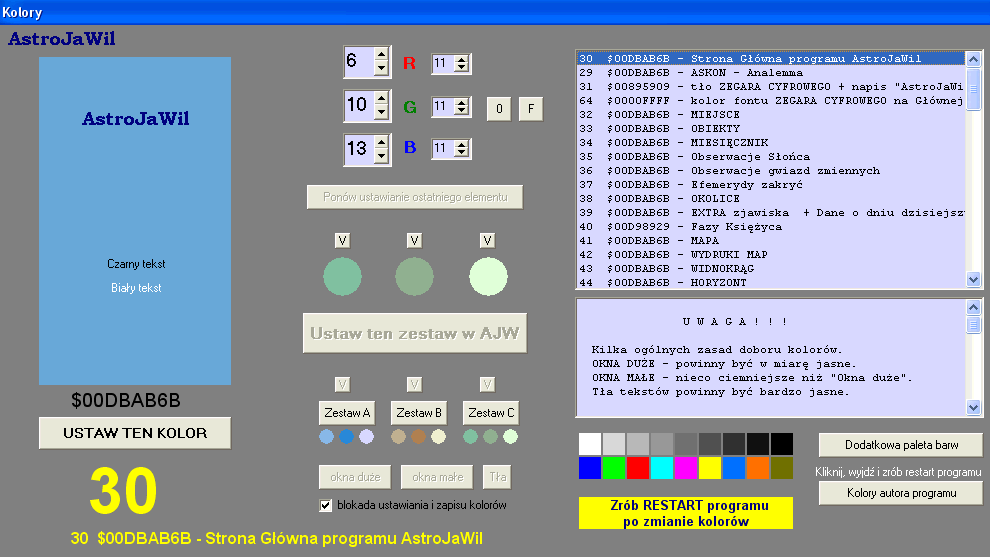Click element list scrollbar up arrow
The height and width of the screenshot is (557, 990).
973,59
